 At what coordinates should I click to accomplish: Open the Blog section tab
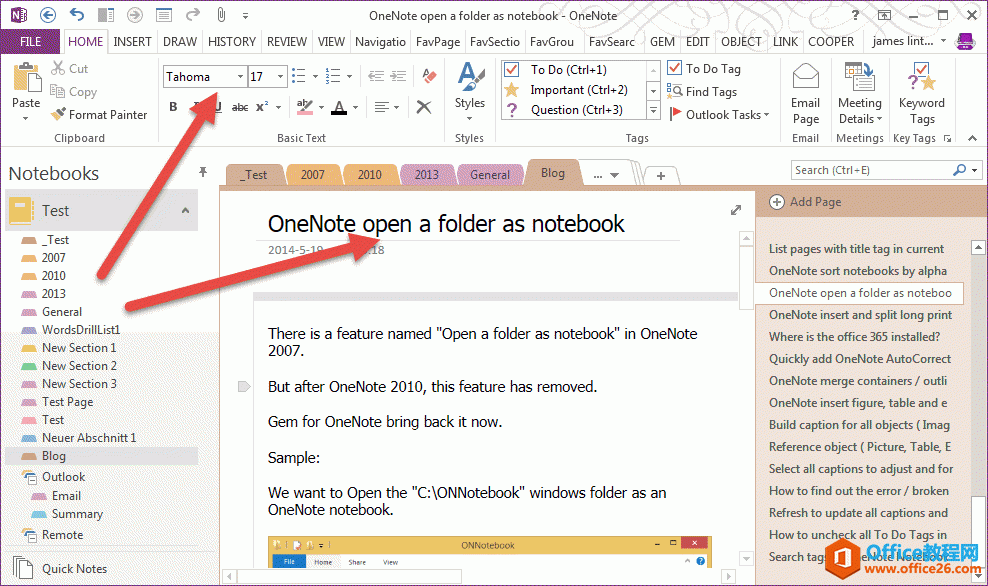pyautogui.click(x=553, y=172)
